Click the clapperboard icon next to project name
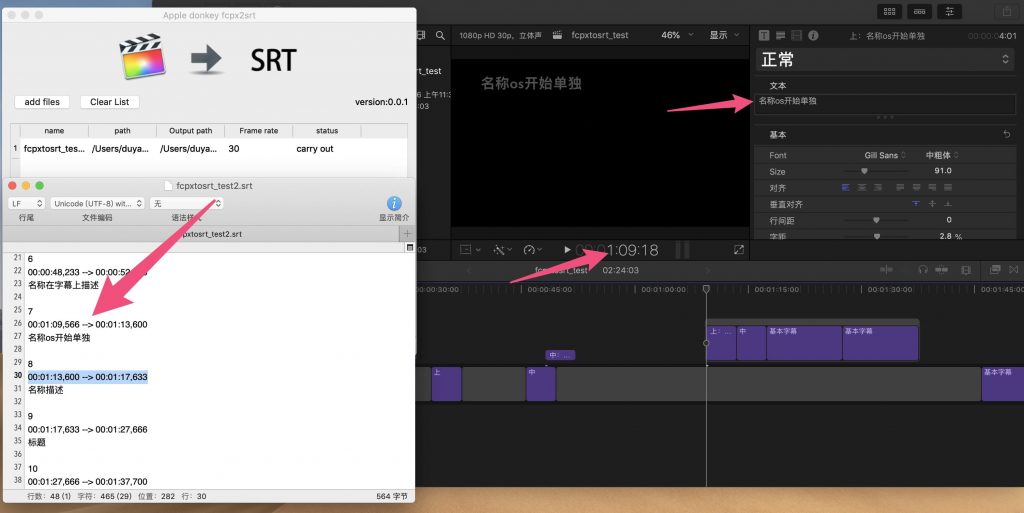Image resolution: width=1024 pixels, height=513 pixels. coord(557,35)
